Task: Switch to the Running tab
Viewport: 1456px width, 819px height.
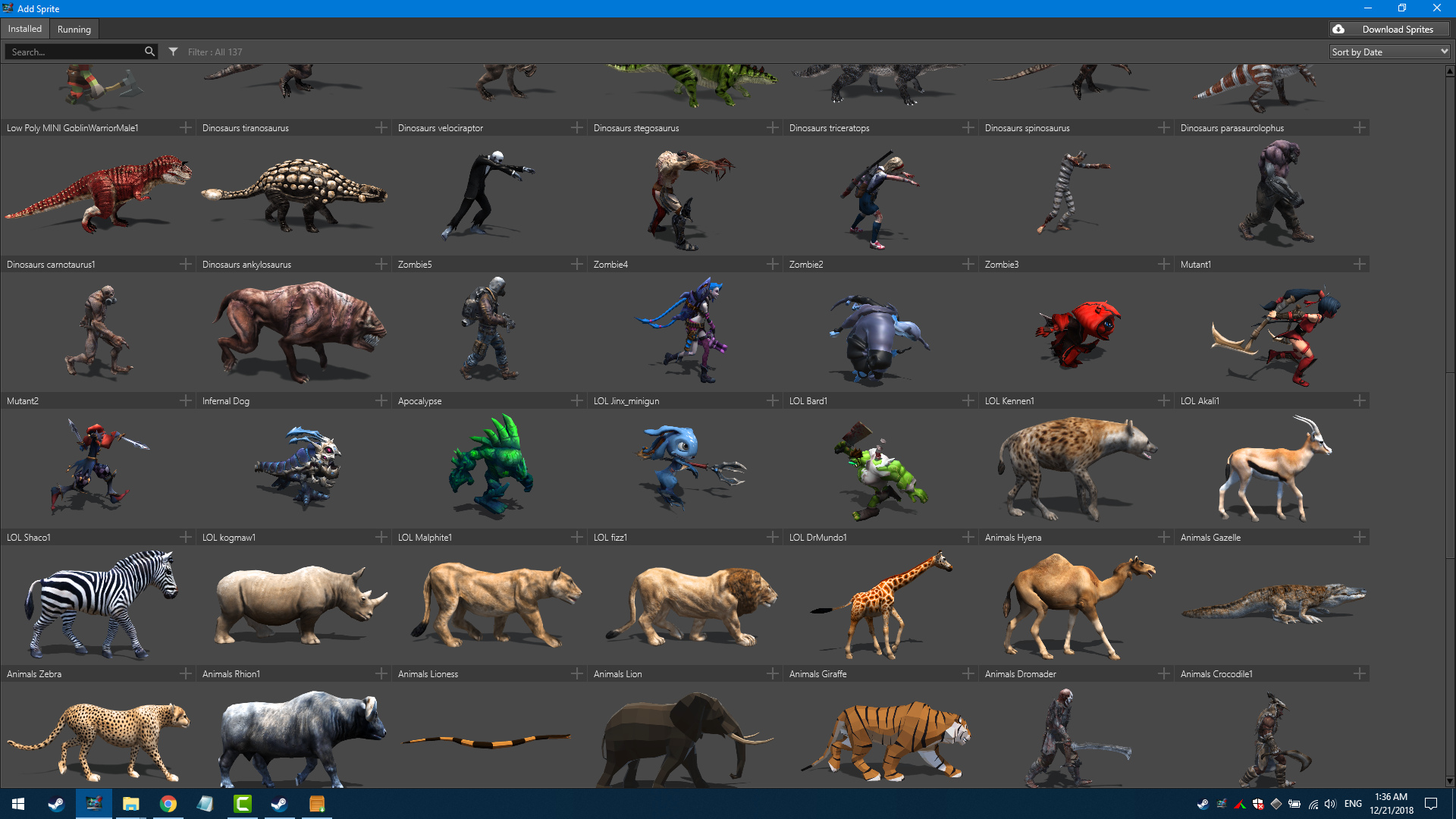Action: coord(74,29)
